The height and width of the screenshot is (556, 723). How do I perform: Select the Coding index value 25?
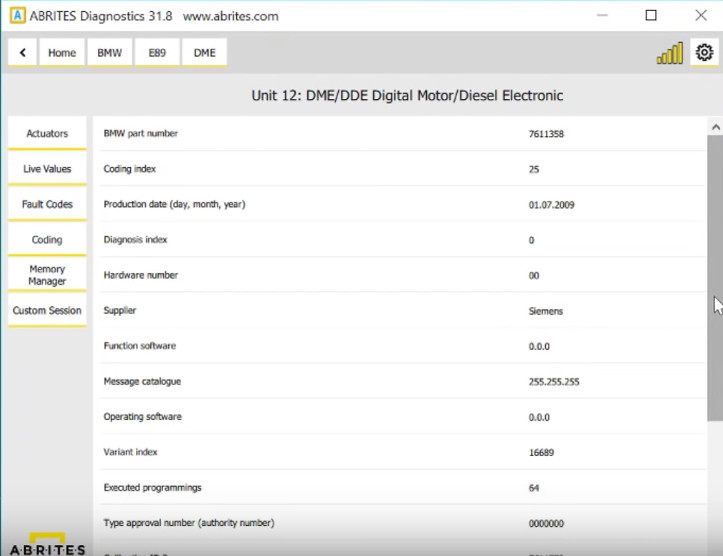pyautogui.click(x=534, y=169)
